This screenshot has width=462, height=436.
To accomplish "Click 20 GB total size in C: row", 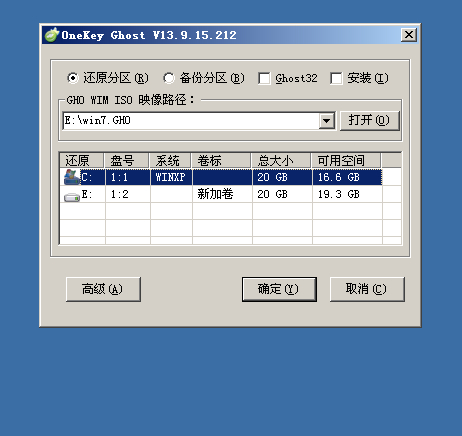I will click(x=282, y=177).
